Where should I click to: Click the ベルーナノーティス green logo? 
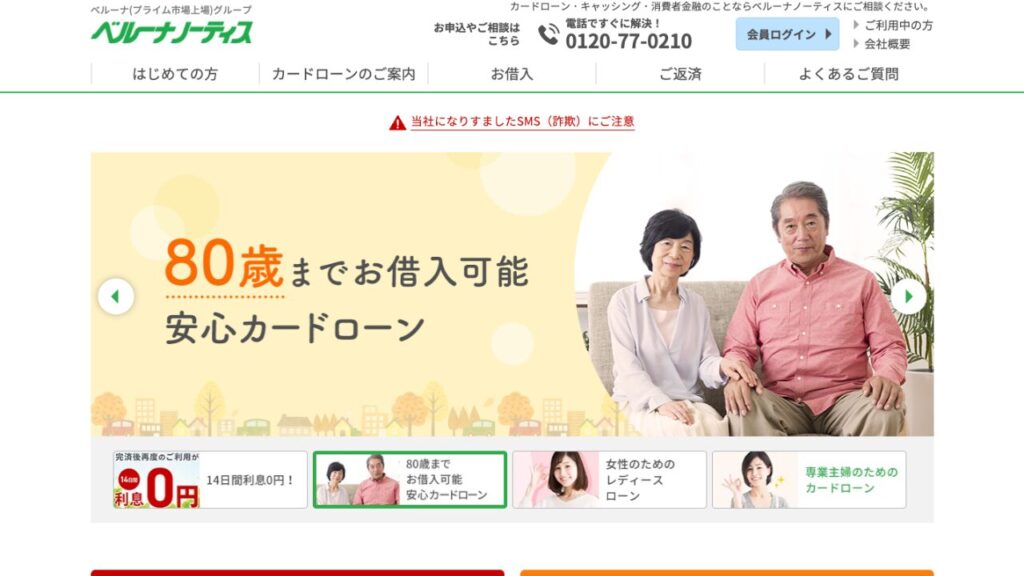pos(172,32)
